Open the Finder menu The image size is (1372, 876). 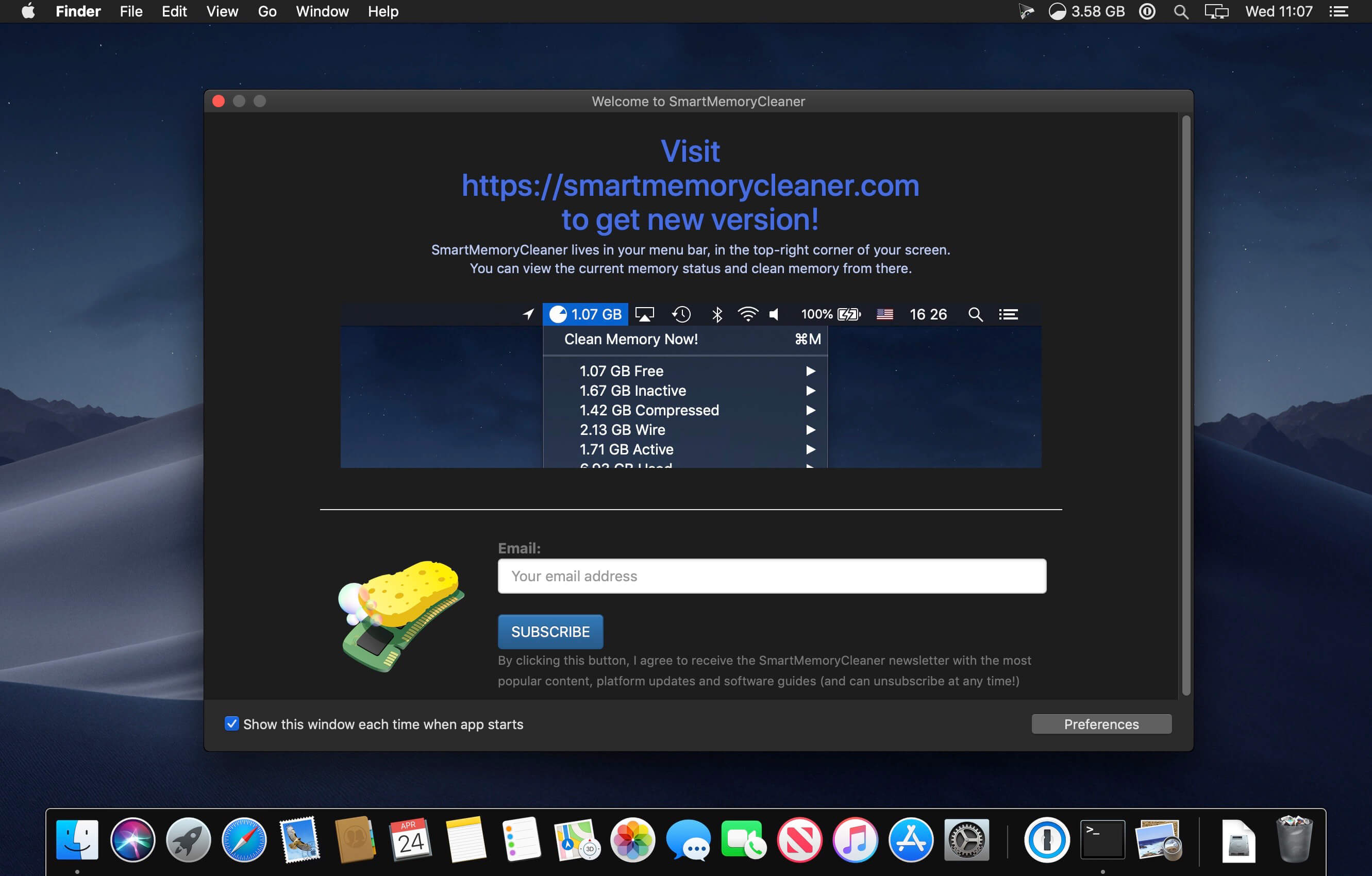(78, 11)
